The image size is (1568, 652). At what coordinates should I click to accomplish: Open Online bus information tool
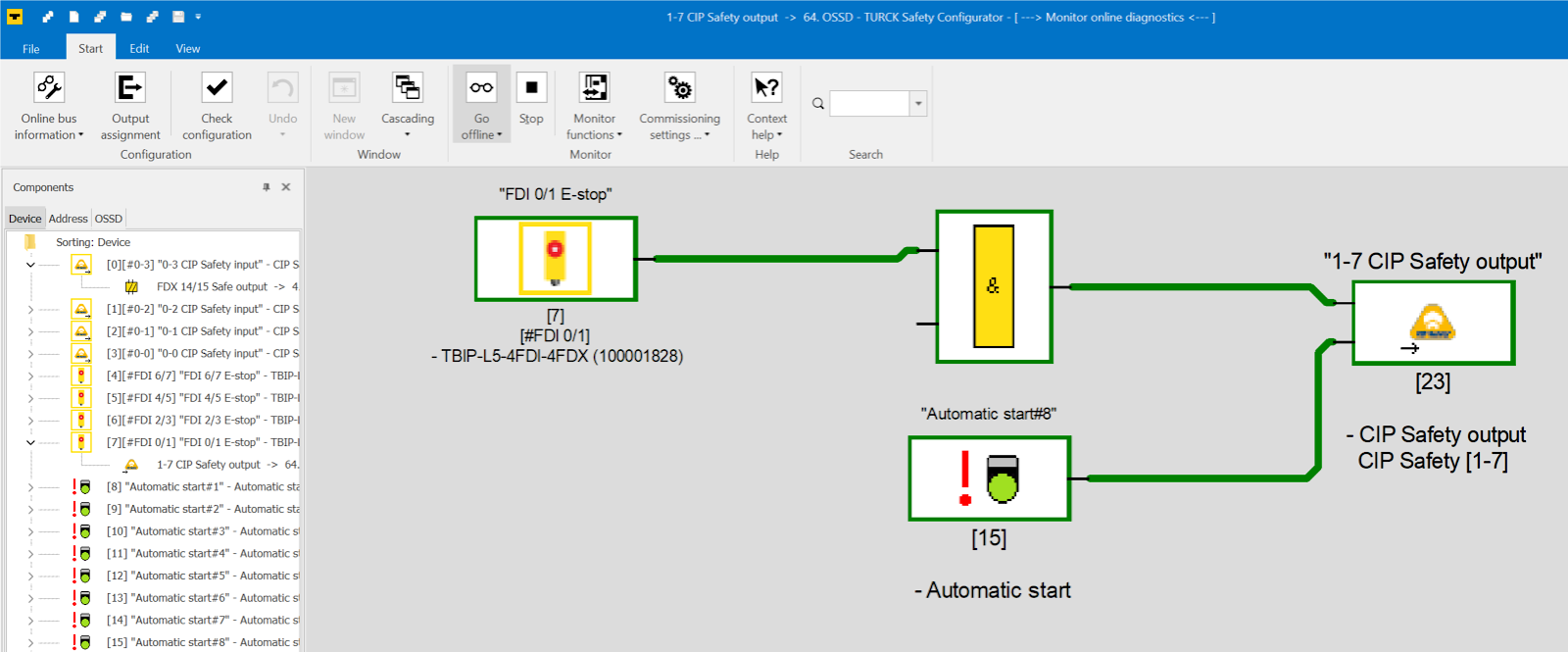[x=49, y=106]
